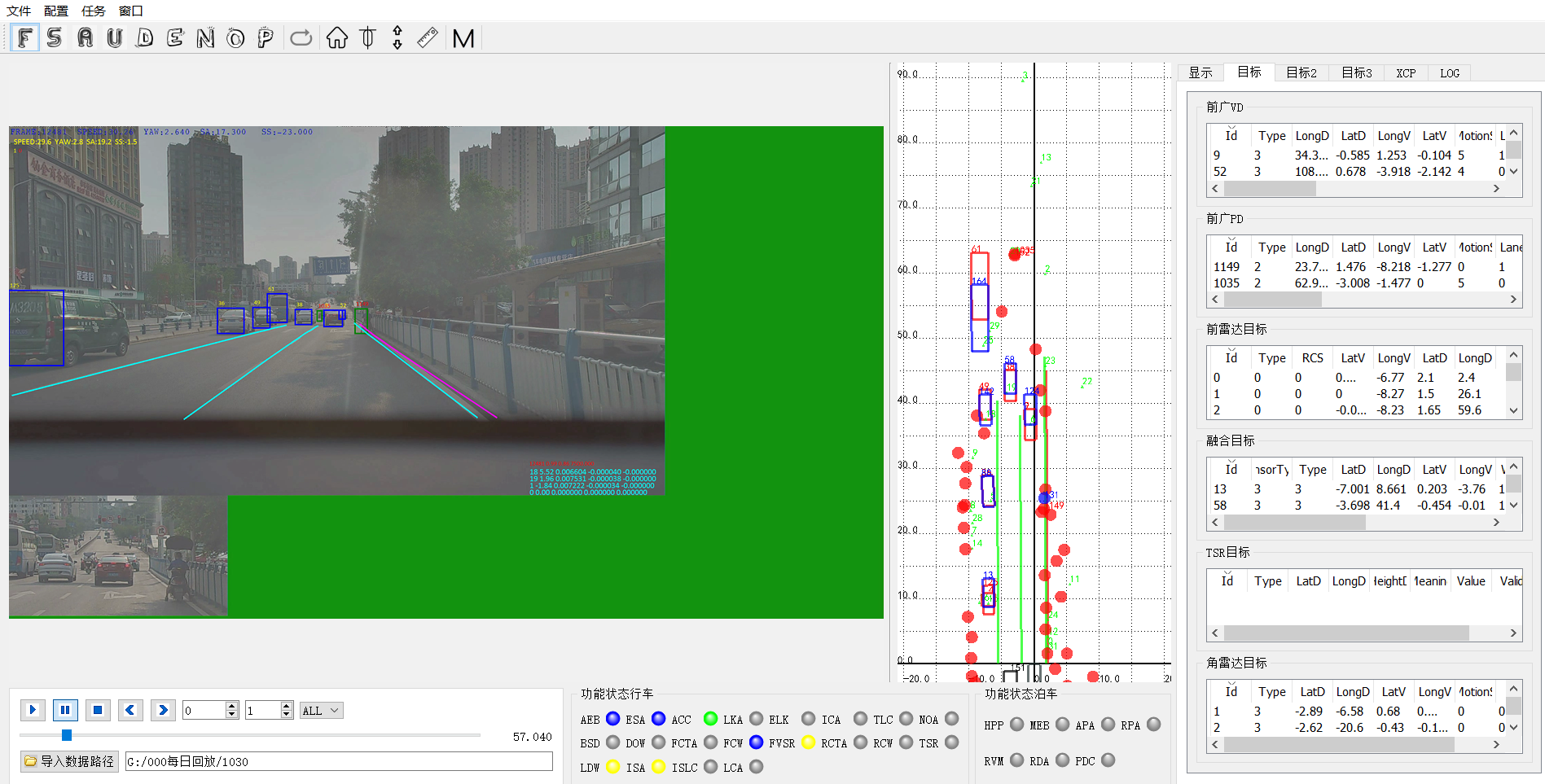1545x784 pixels.
Task: Sort 前雷达目标 table by RCS column
Action: click(x=1312, y=358)
